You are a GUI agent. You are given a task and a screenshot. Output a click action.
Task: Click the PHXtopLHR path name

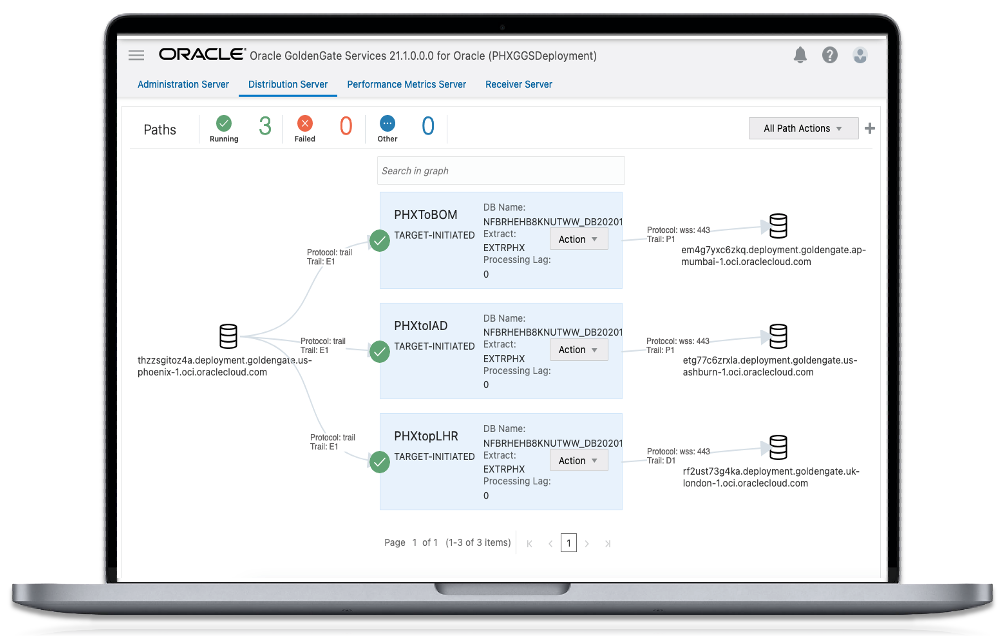(x=426, y=436)
